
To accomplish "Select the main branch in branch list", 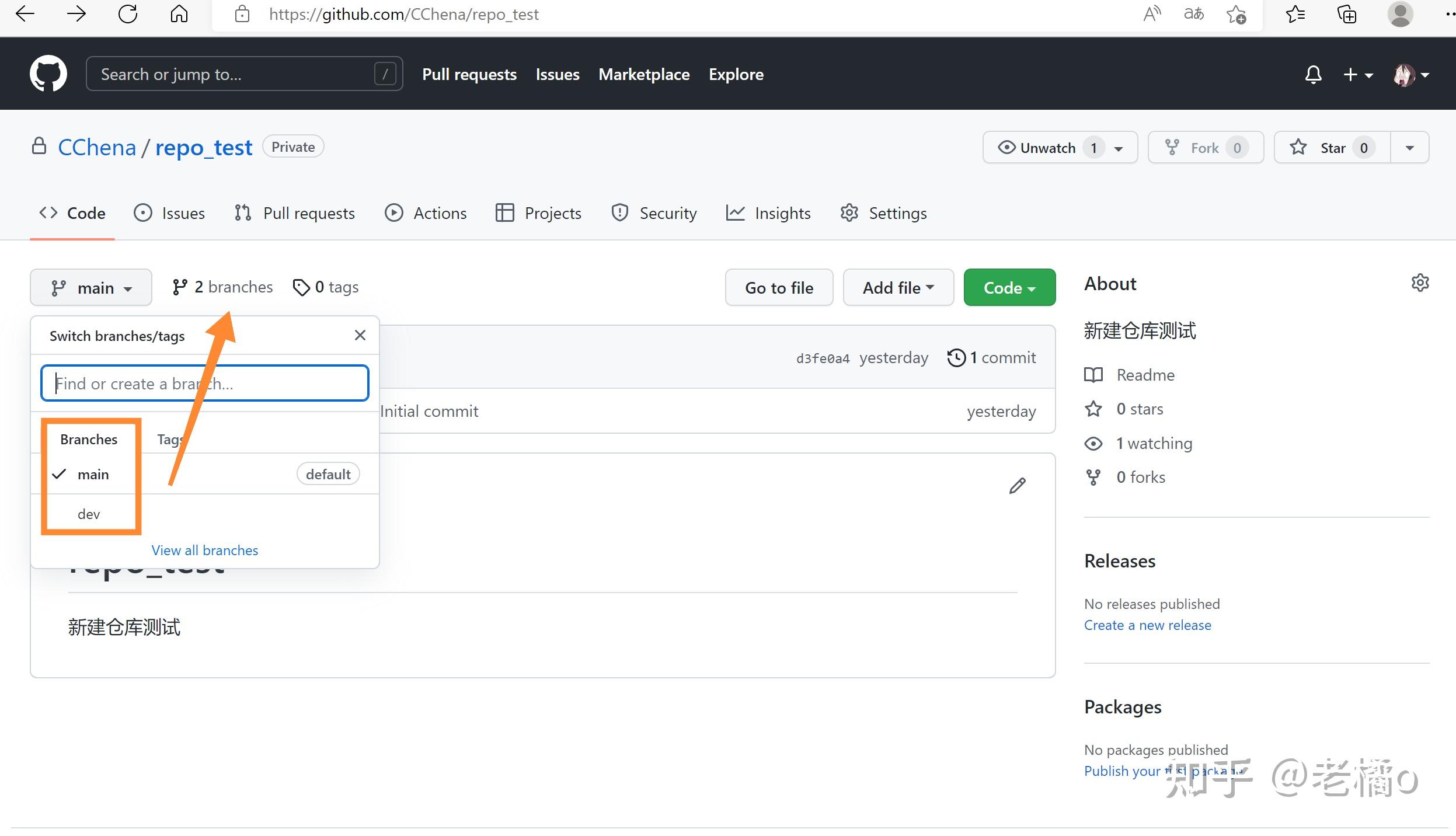I will click(93, 474).
